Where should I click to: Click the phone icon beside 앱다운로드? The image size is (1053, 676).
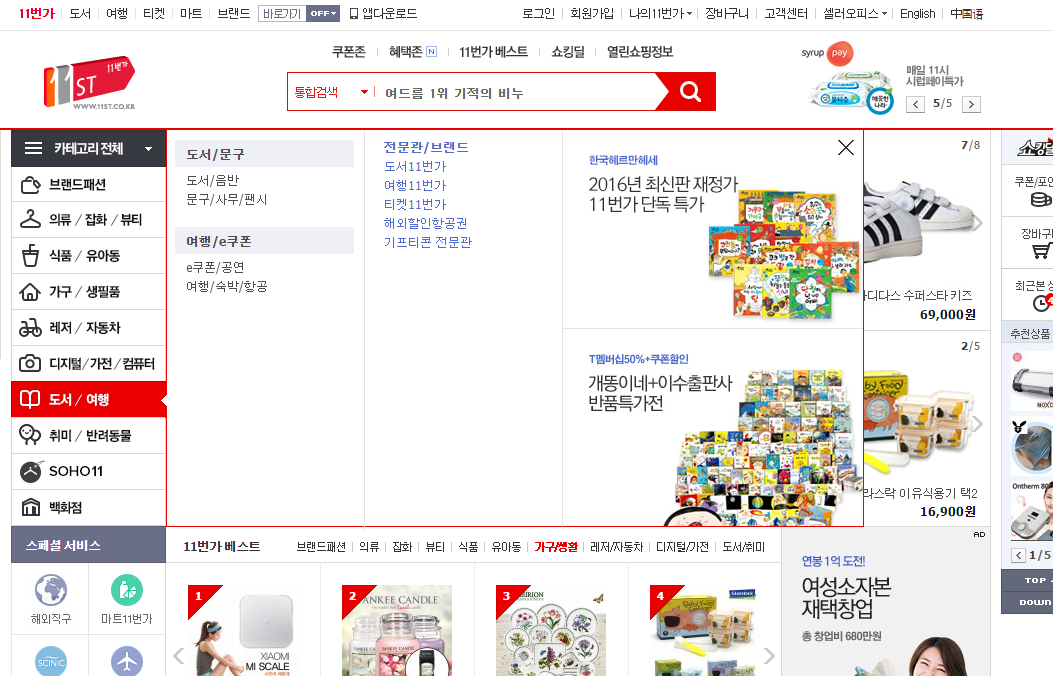pyautogui.click(x=354, y=13)
